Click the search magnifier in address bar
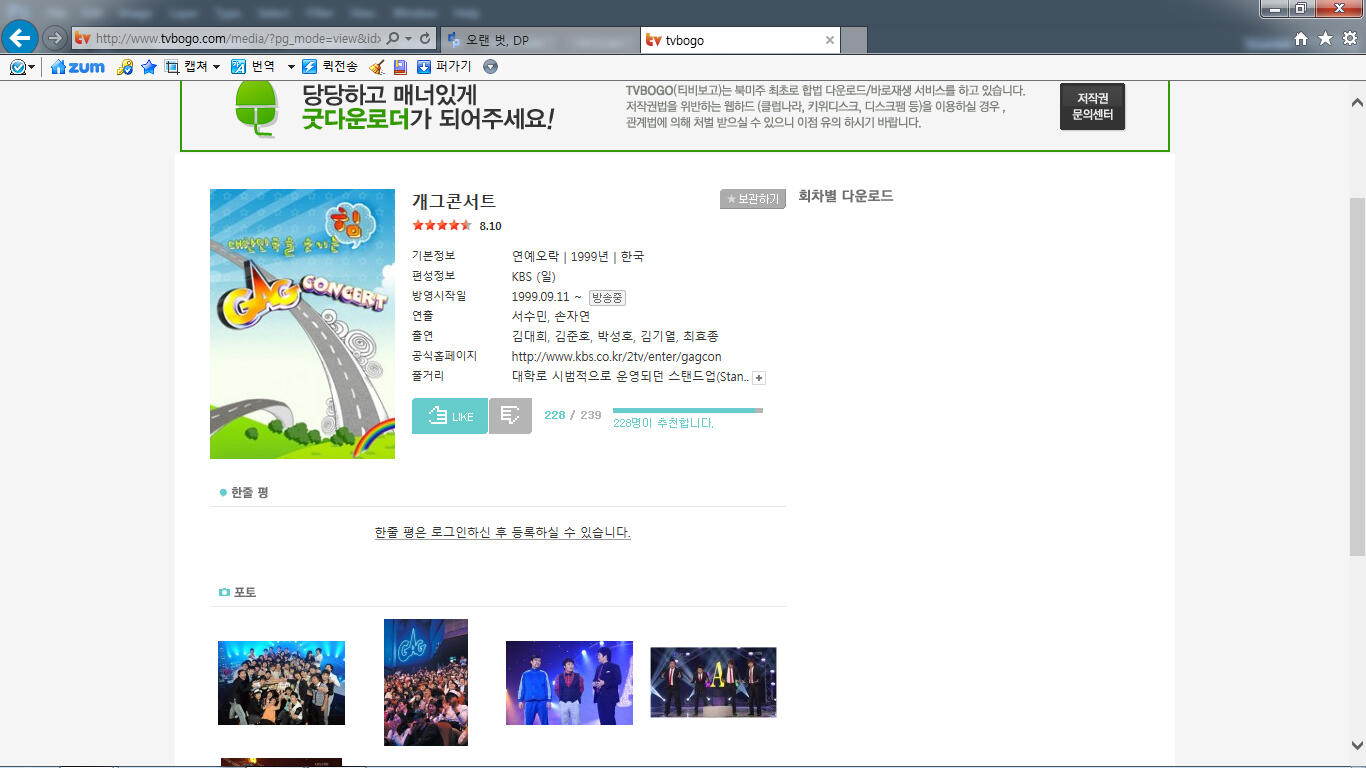1366x768 pixels. click(x=393, y=39)
